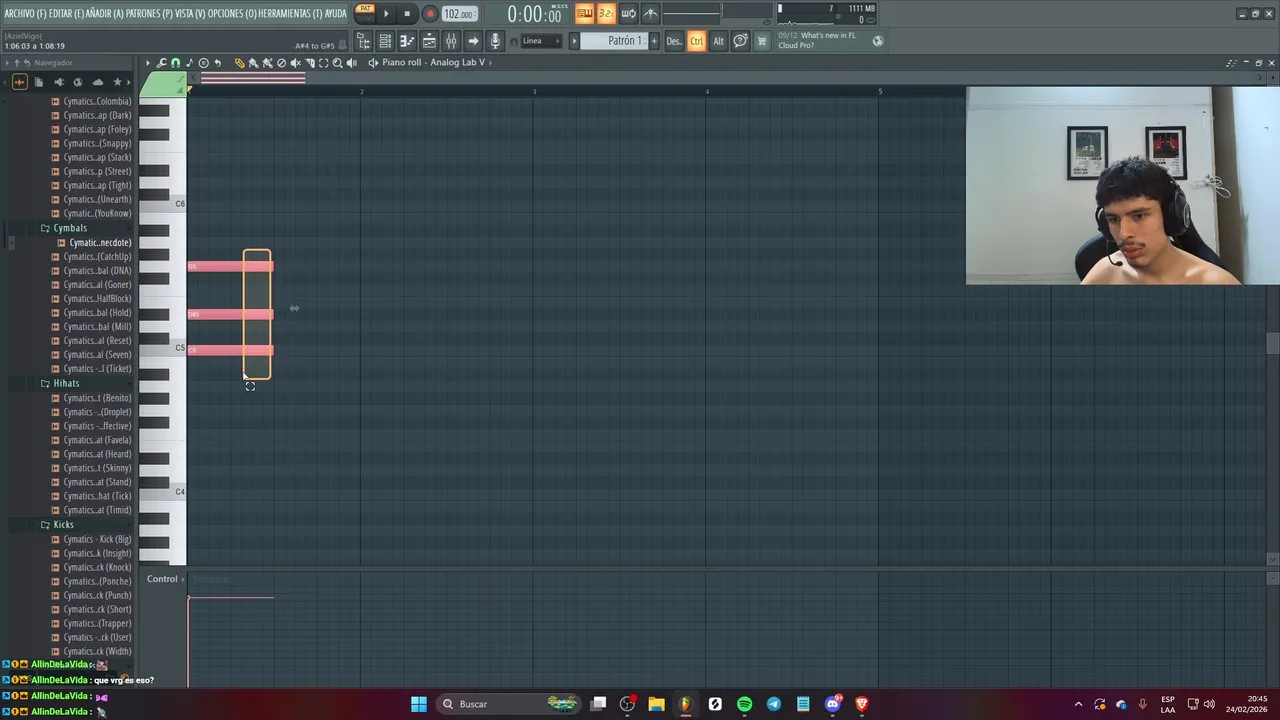Viewport: 1280px width, 720px height.
Task: Select Cymatics Kick (Big) sample
Action: tap(97, 539)
